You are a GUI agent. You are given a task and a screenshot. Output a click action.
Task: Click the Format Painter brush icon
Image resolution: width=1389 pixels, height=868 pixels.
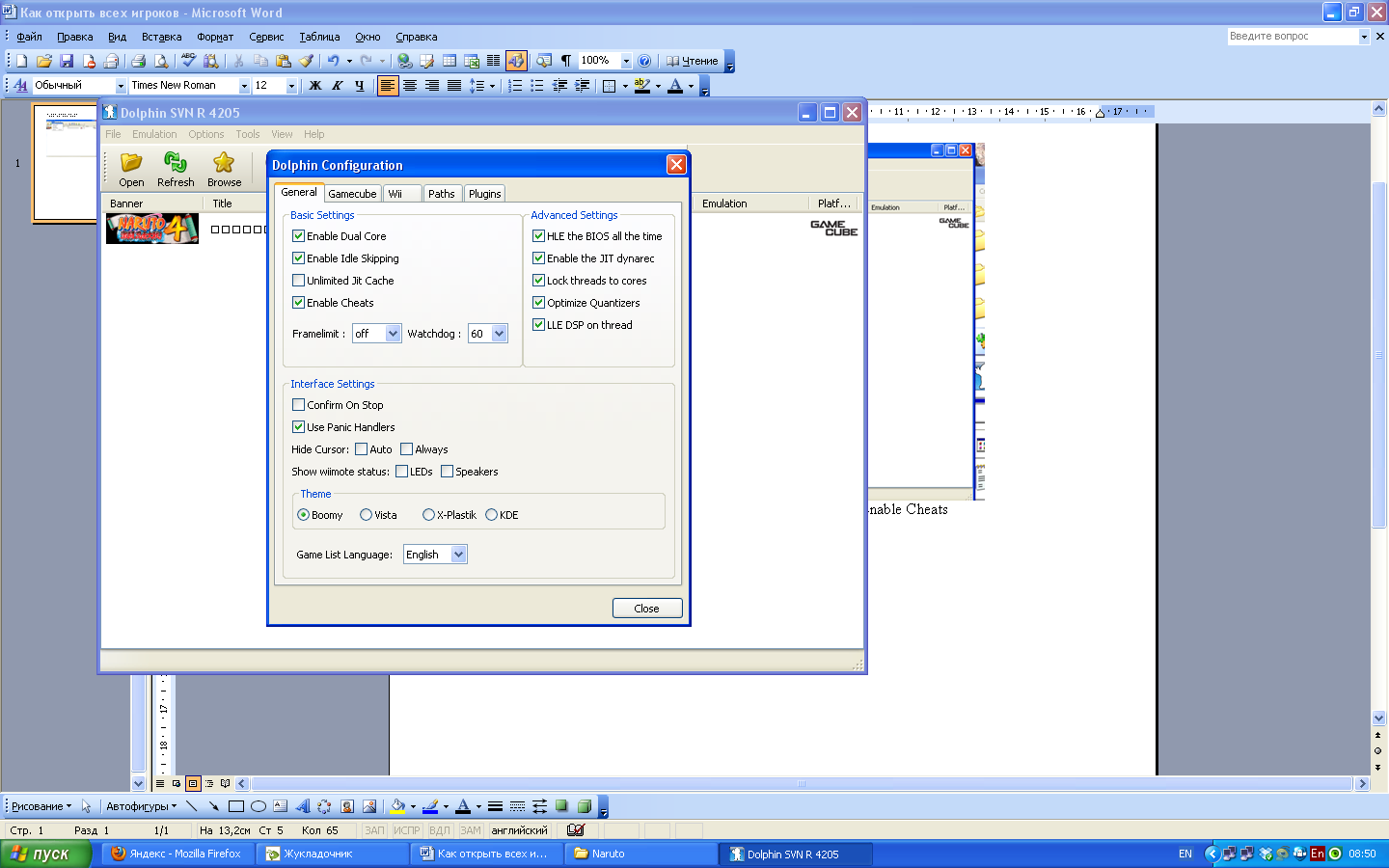pyautogui.click(x=306, y=61)
